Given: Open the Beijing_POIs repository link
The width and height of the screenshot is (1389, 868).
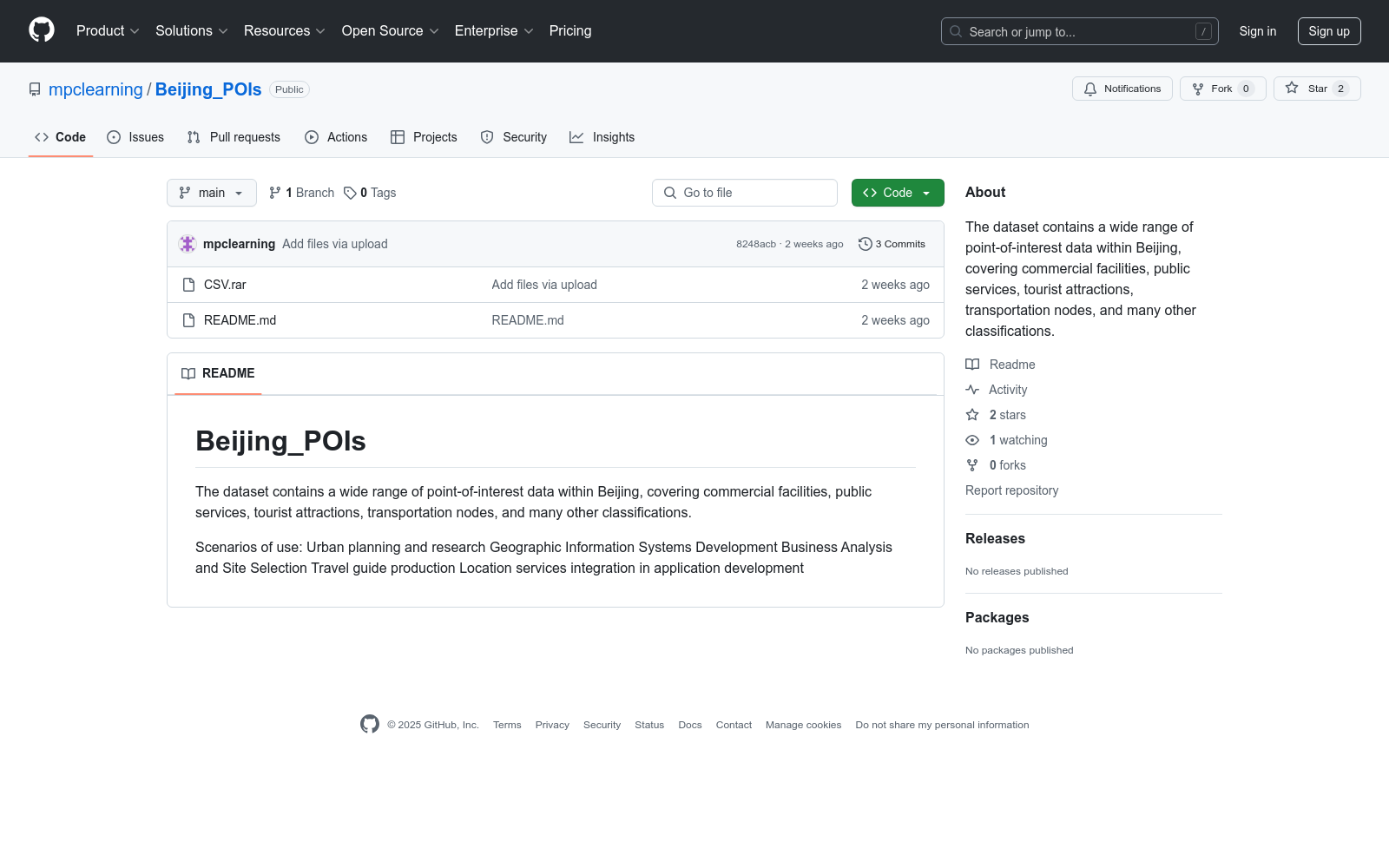Looking at the screenshot, I should click(208, 89).
